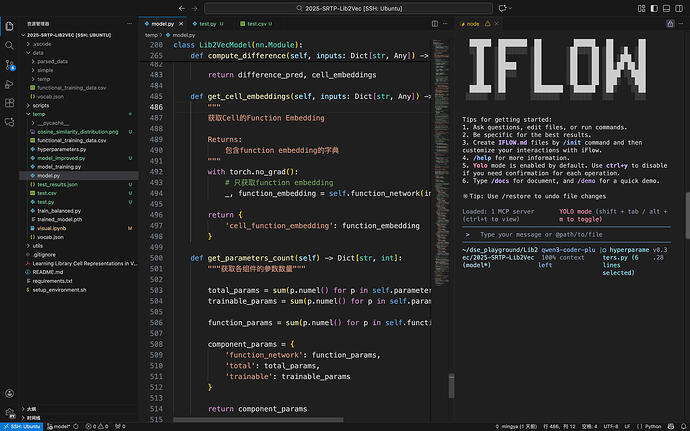This screenshot has height=431, width=690.
Task: Open visual.ipynb in file tree
Action: click(51, 228)
